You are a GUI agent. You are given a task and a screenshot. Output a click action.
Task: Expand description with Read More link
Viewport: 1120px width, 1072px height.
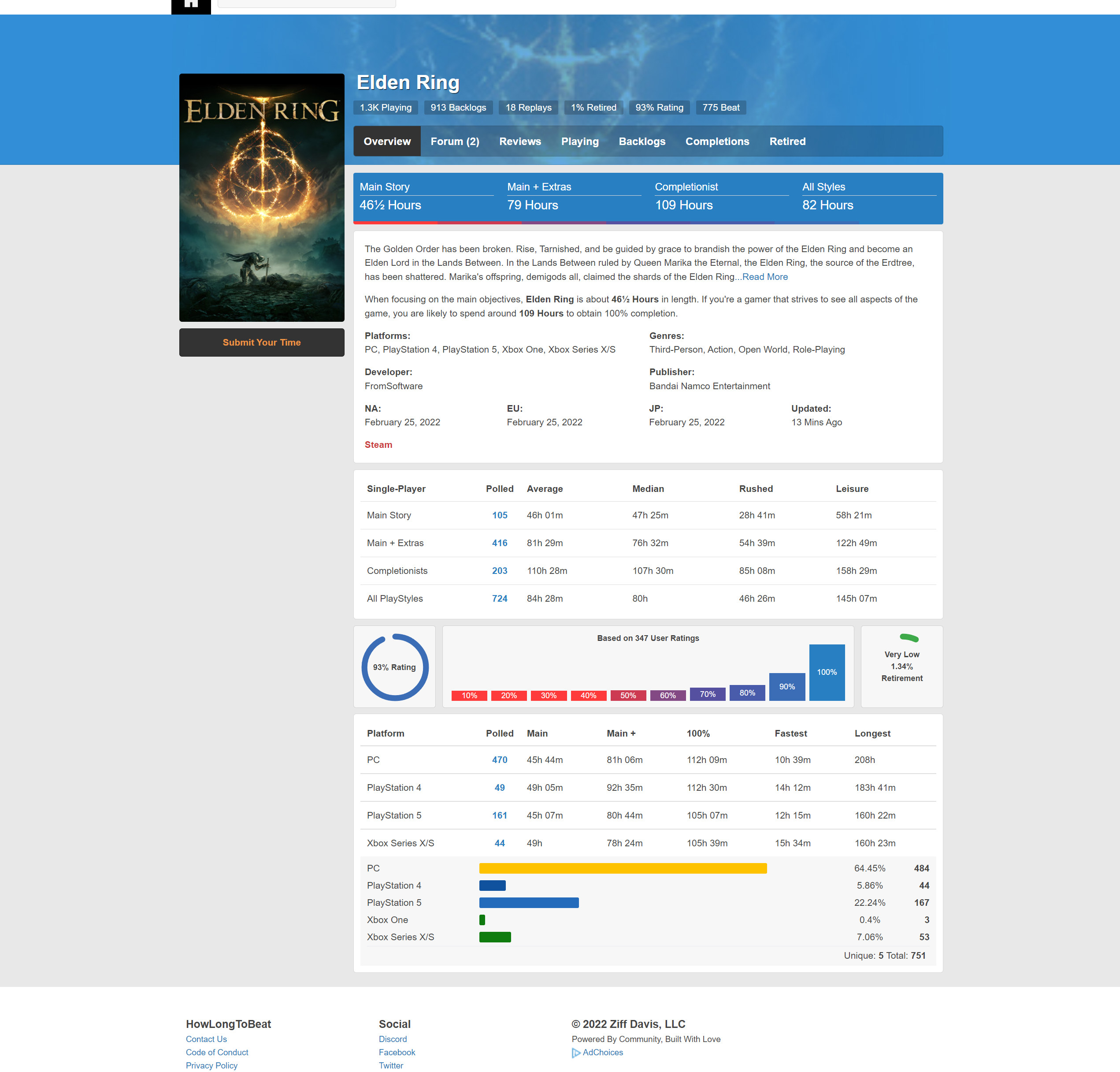click(x=765, y=276)
